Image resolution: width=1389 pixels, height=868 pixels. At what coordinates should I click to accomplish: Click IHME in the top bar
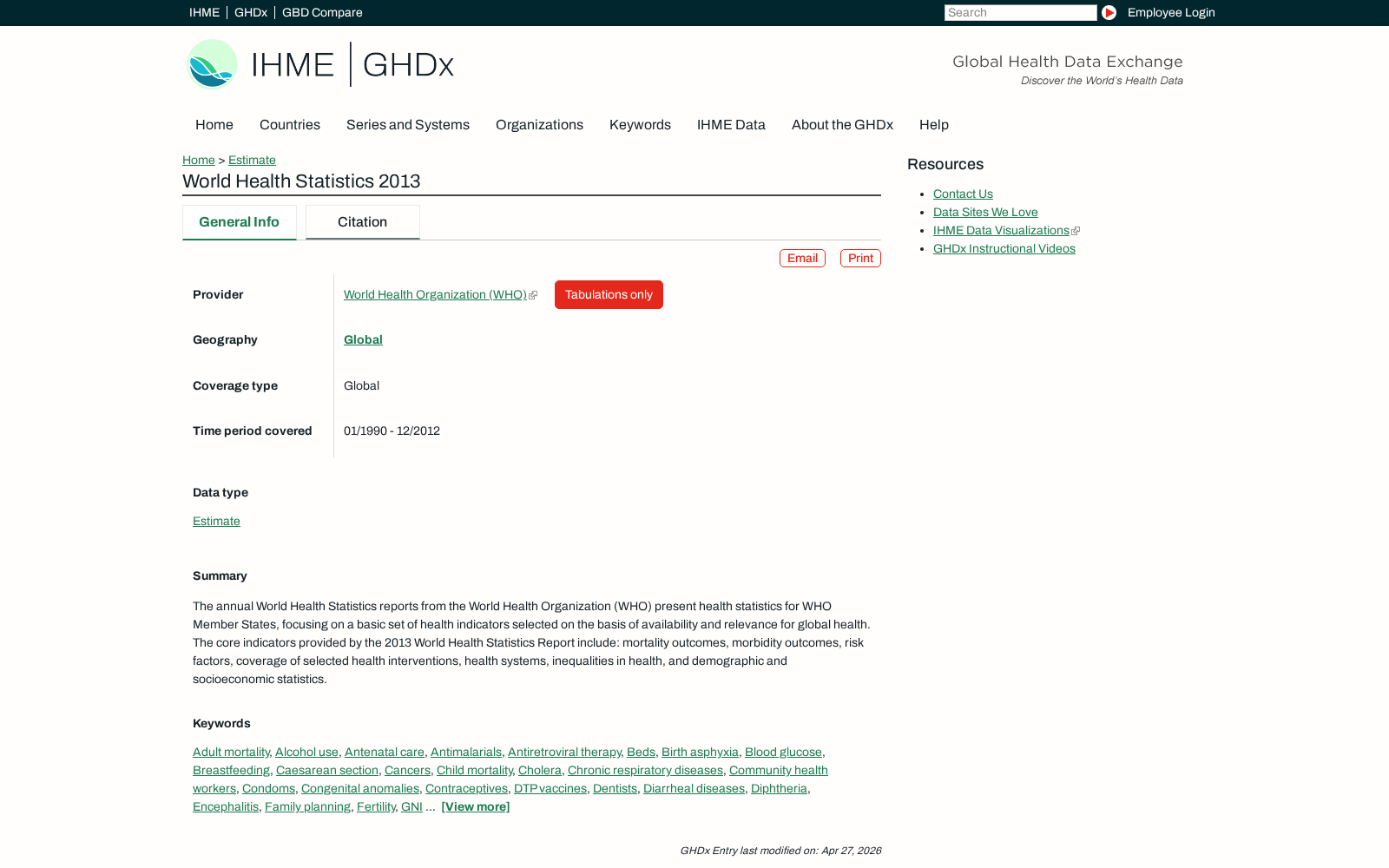[x=204, y=12]
